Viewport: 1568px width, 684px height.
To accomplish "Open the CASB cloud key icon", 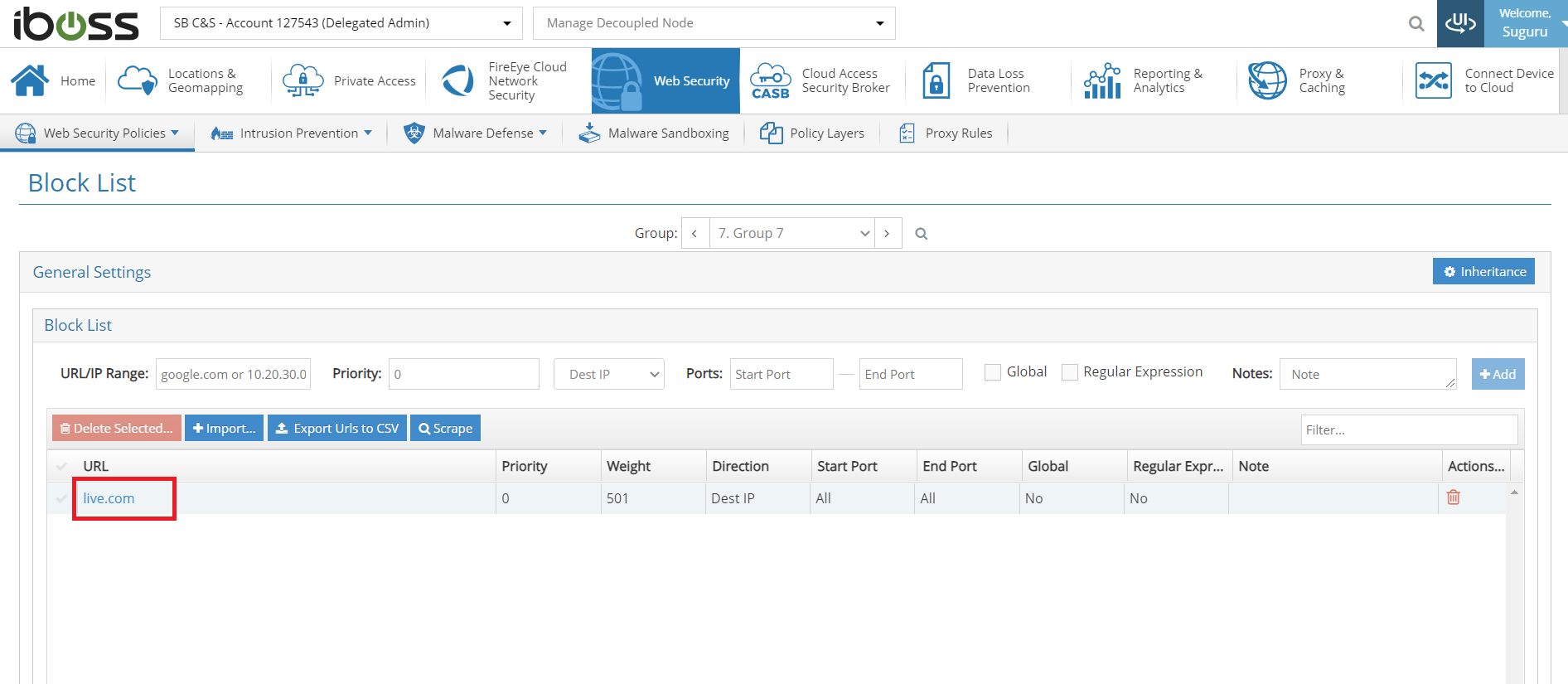I will pyautogui.click(x=770, y=80).
